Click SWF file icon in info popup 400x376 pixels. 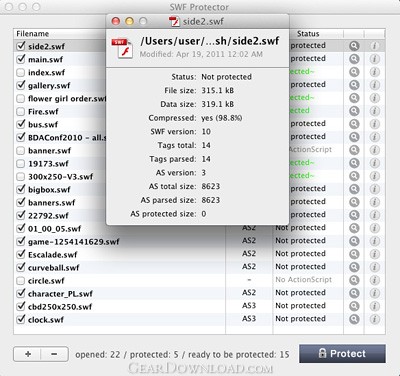tap(122, 48)
